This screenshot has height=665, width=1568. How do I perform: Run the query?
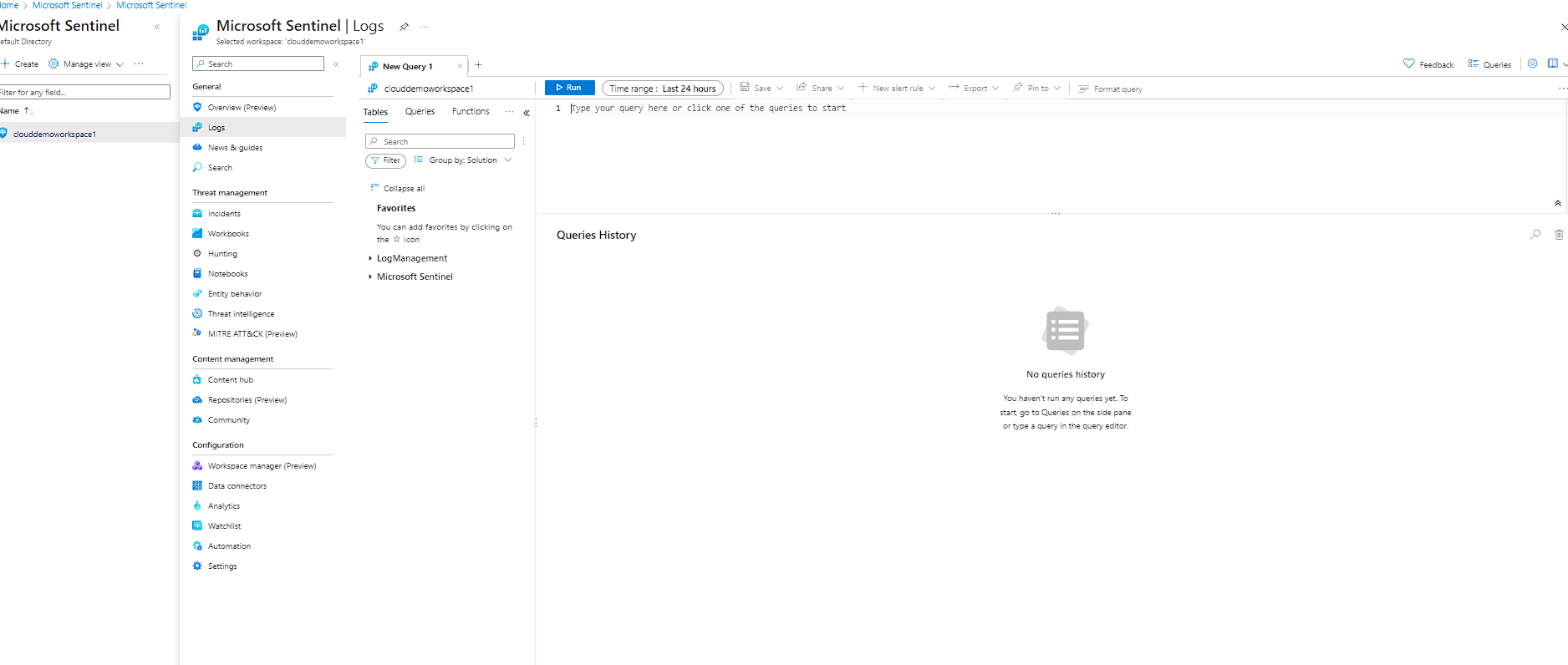[569, 88]
